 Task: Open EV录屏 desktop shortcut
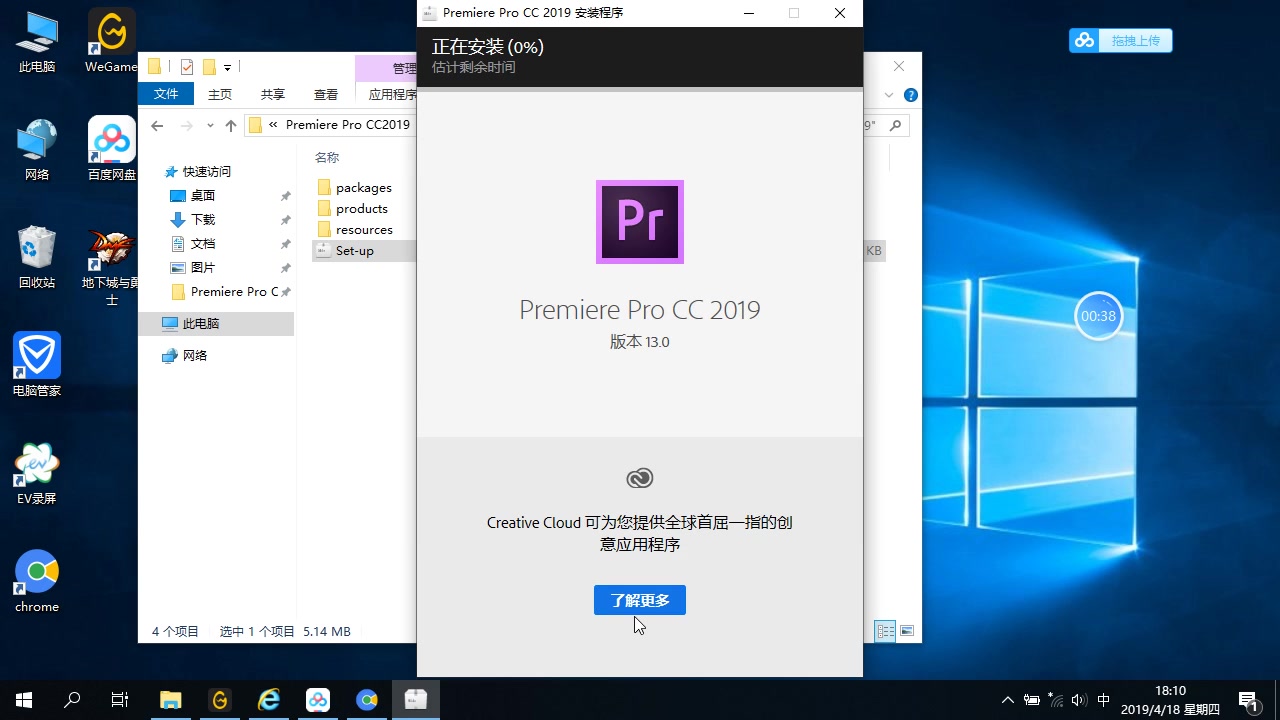[37, 474]
